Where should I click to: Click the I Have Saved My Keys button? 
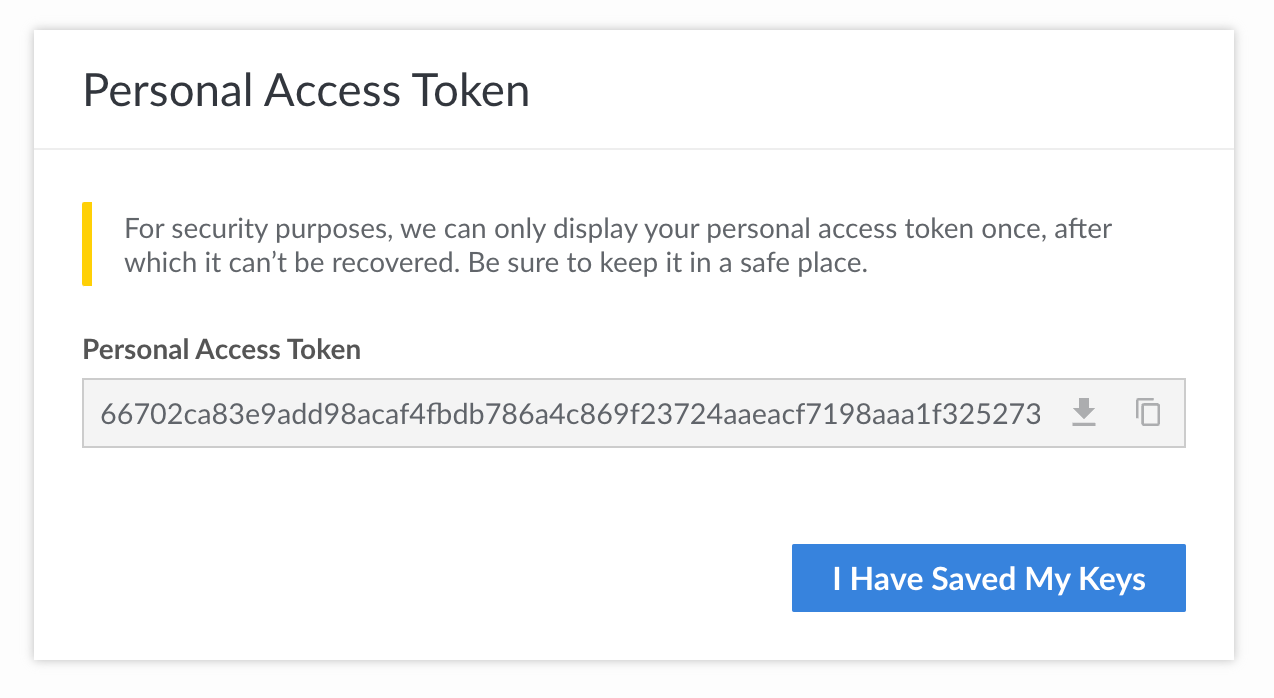pyautogui.click(x=988, y=578)
